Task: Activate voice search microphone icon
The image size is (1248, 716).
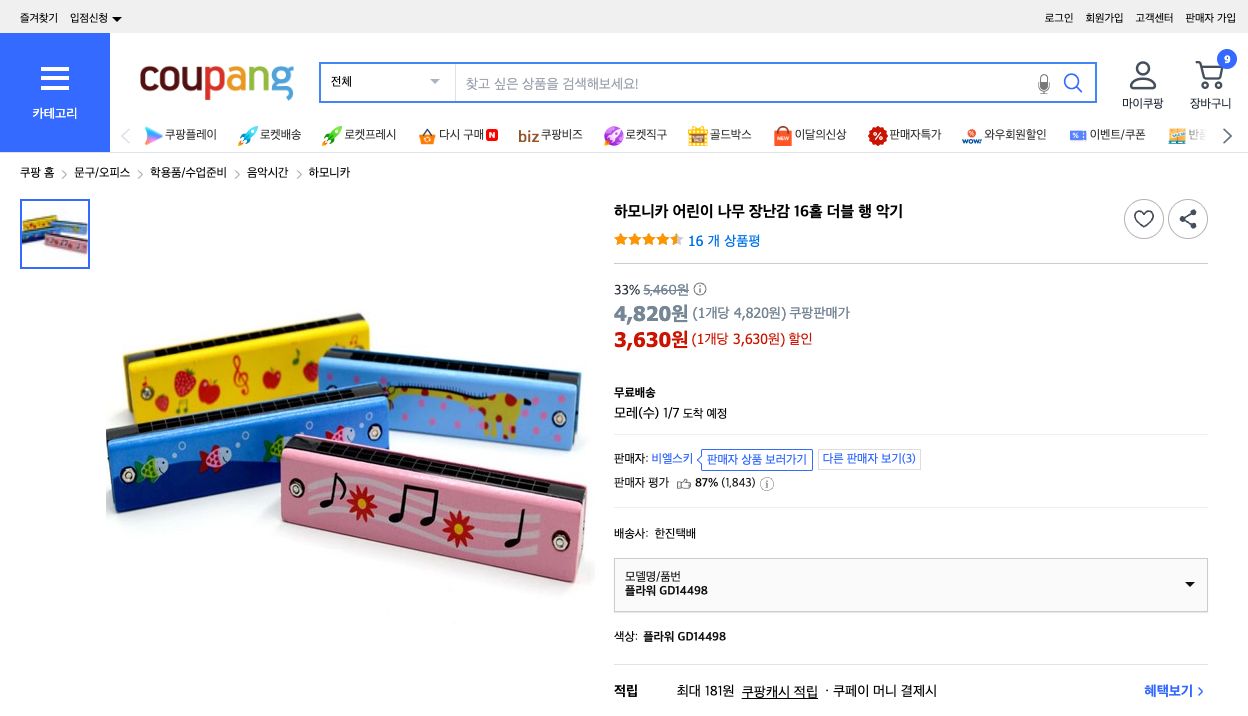Action: pyautogui.click(x=1044, y=85)
